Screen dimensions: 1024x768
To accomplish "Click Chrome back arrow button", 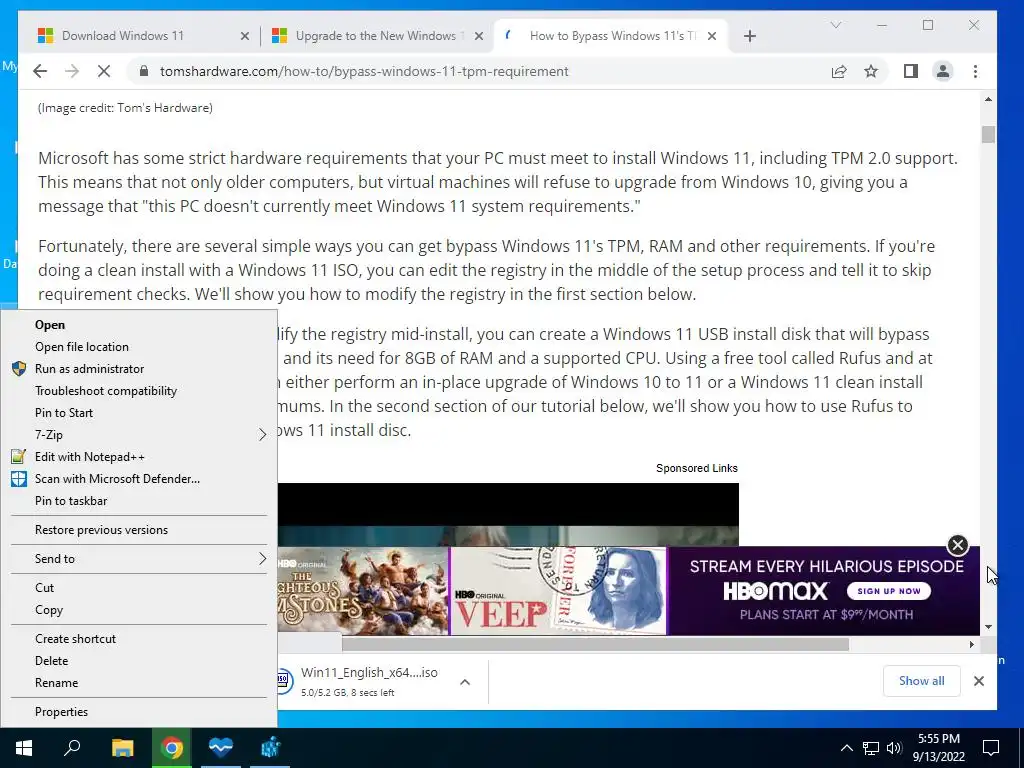I will 40,71.
